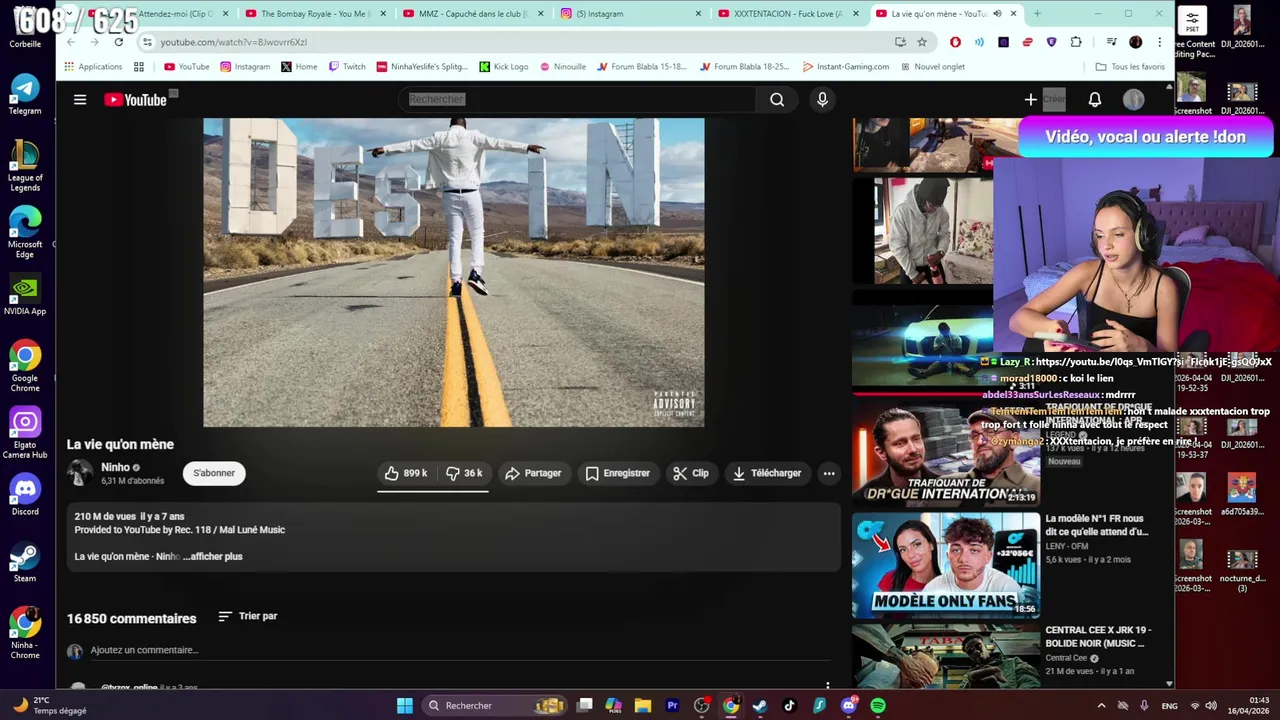Screen dimensions: 1280x720
Task: Click the YouTube search magnifier button
Action: click(777, 99)
